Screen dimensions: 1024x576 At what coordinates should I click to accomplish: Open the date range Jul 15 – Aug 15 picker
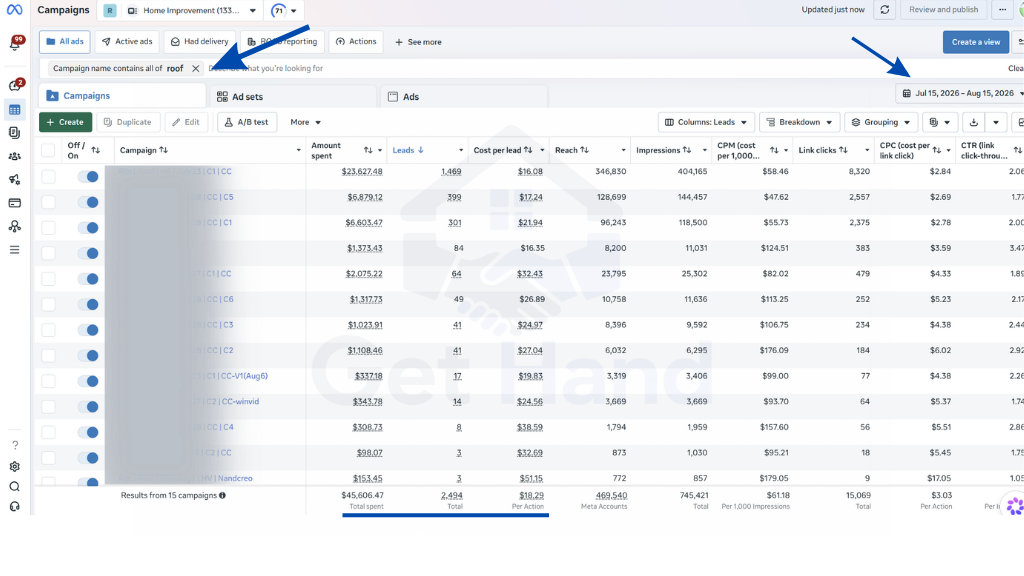[961, 93]
